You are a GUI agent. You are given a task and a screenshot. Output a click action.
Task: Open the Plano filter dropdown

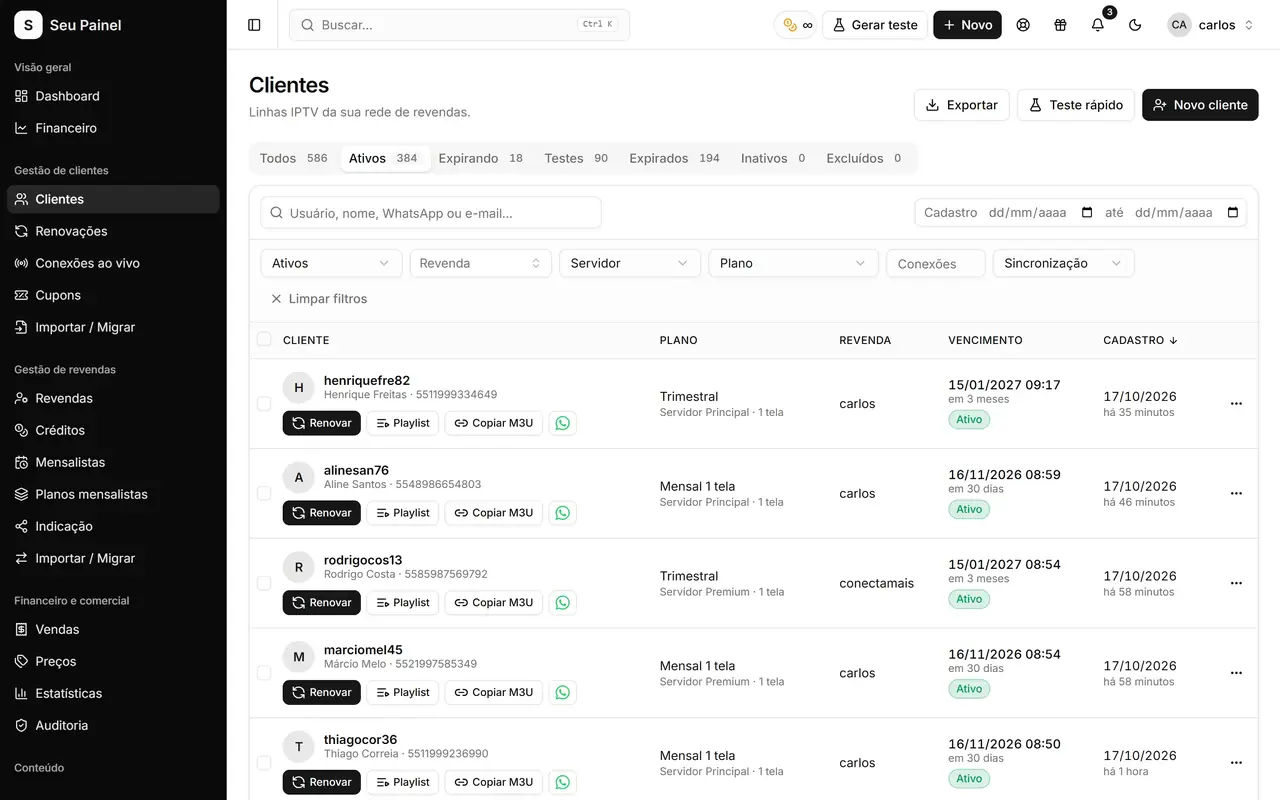tap(793, 263)
